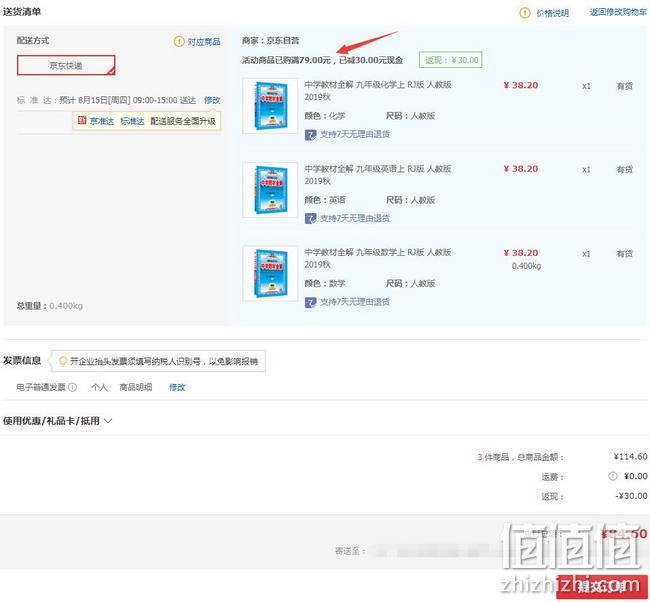Return to cart via 返回修改购物车
The image size is (650, 602).
tap(618, 12)
